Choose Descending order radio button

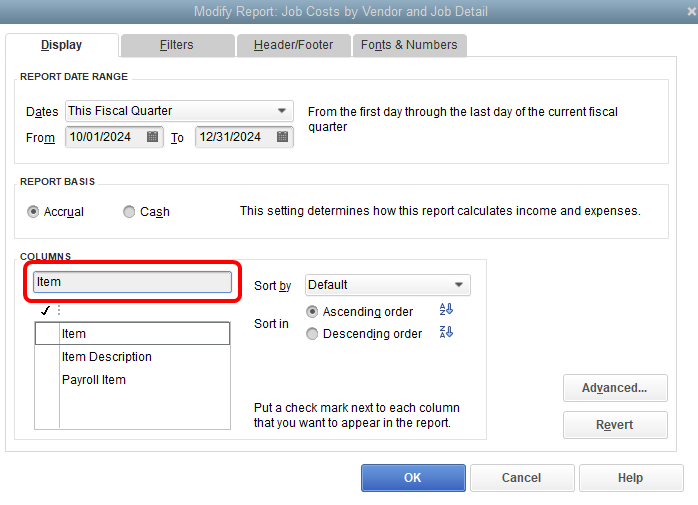[x=312, y=334]
